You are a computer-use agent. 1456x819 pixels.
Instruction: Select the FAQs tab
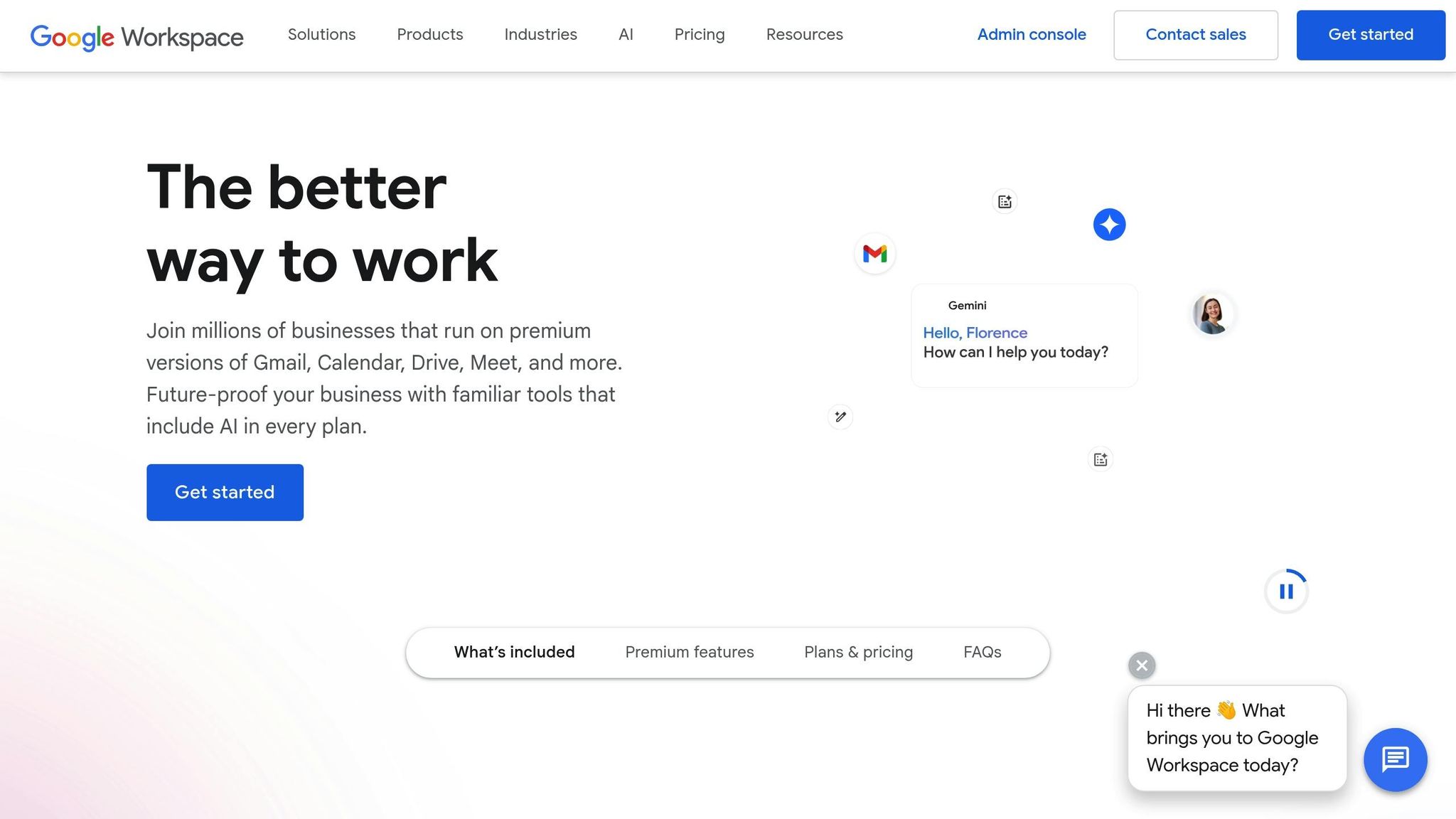coord(982,652)
